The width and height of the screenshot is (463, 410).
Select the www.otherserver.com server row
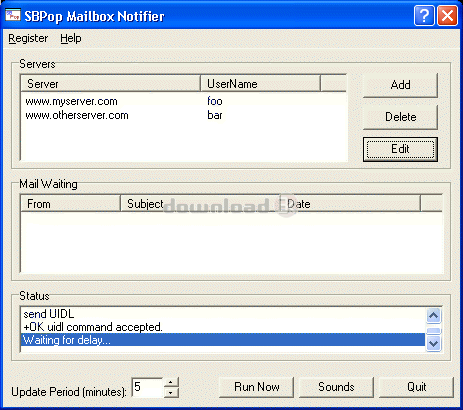point(184,115)
